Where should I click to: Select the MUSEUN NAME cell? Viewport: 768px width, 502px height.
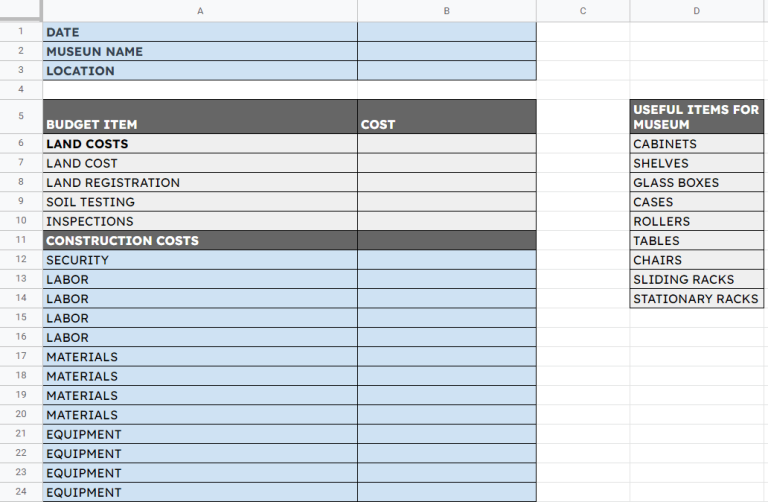[200, 51]
